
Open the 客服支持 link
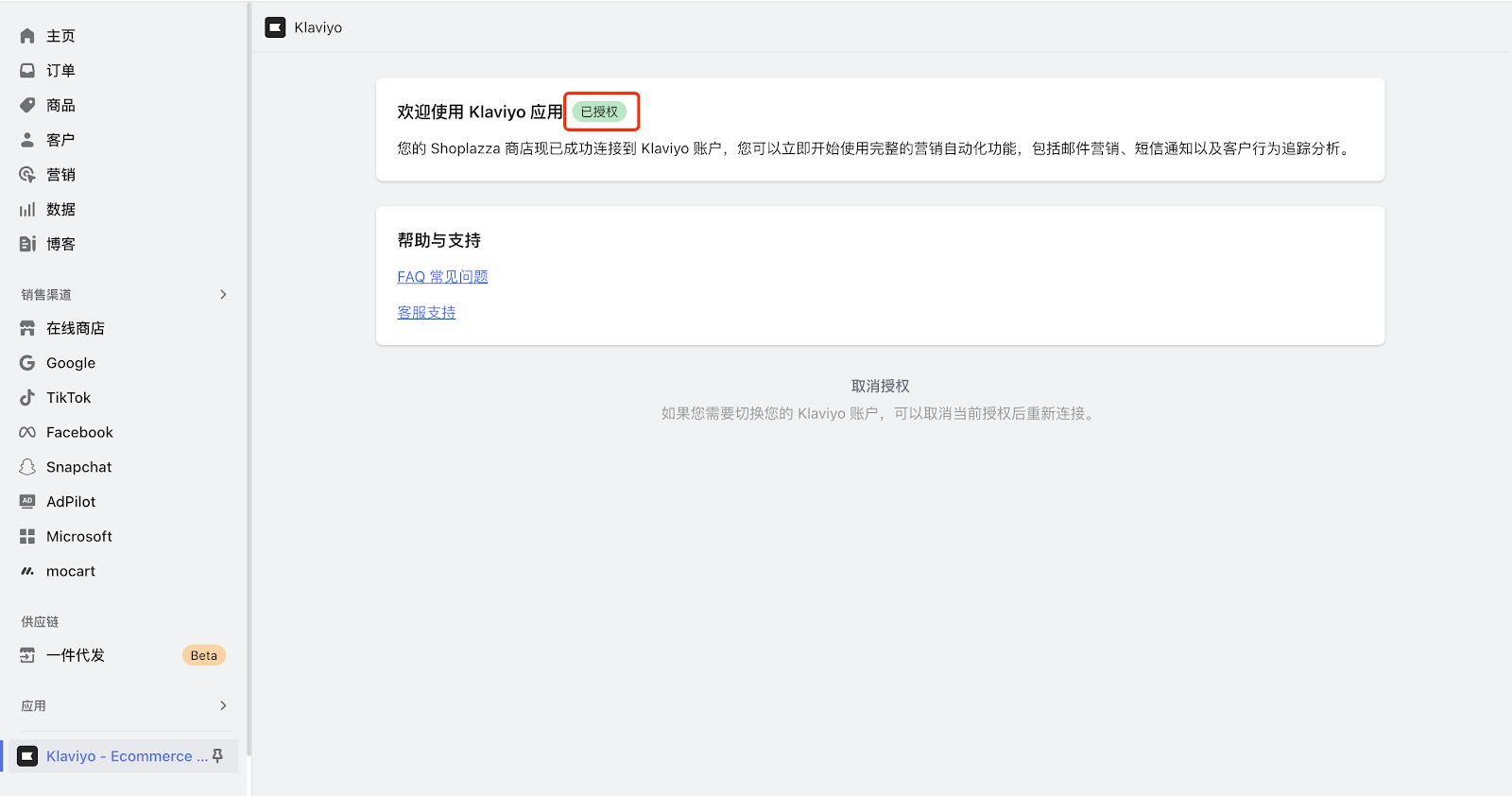click(426, 312)
